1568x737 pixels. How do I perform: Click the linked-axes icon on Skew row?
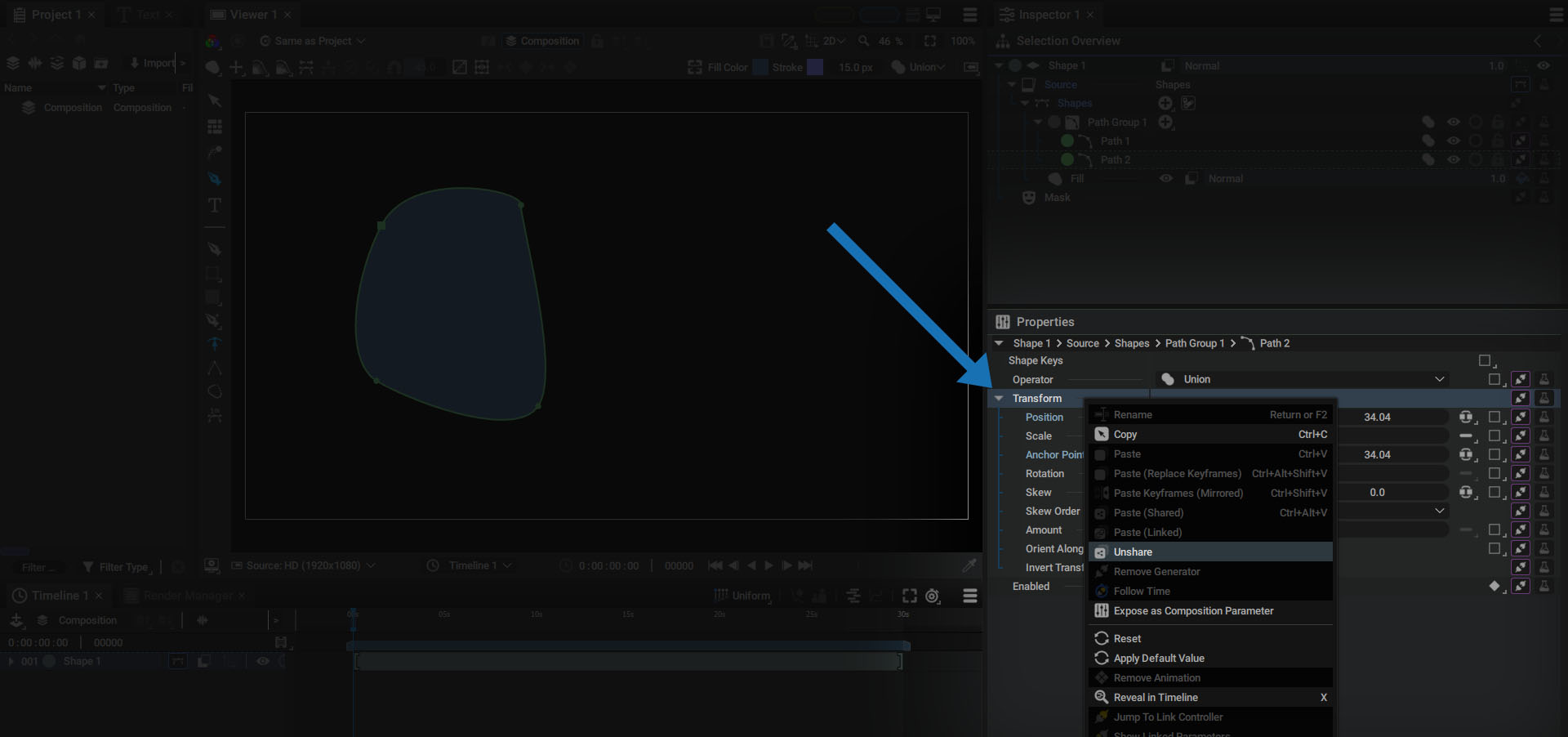[1467, 492]
